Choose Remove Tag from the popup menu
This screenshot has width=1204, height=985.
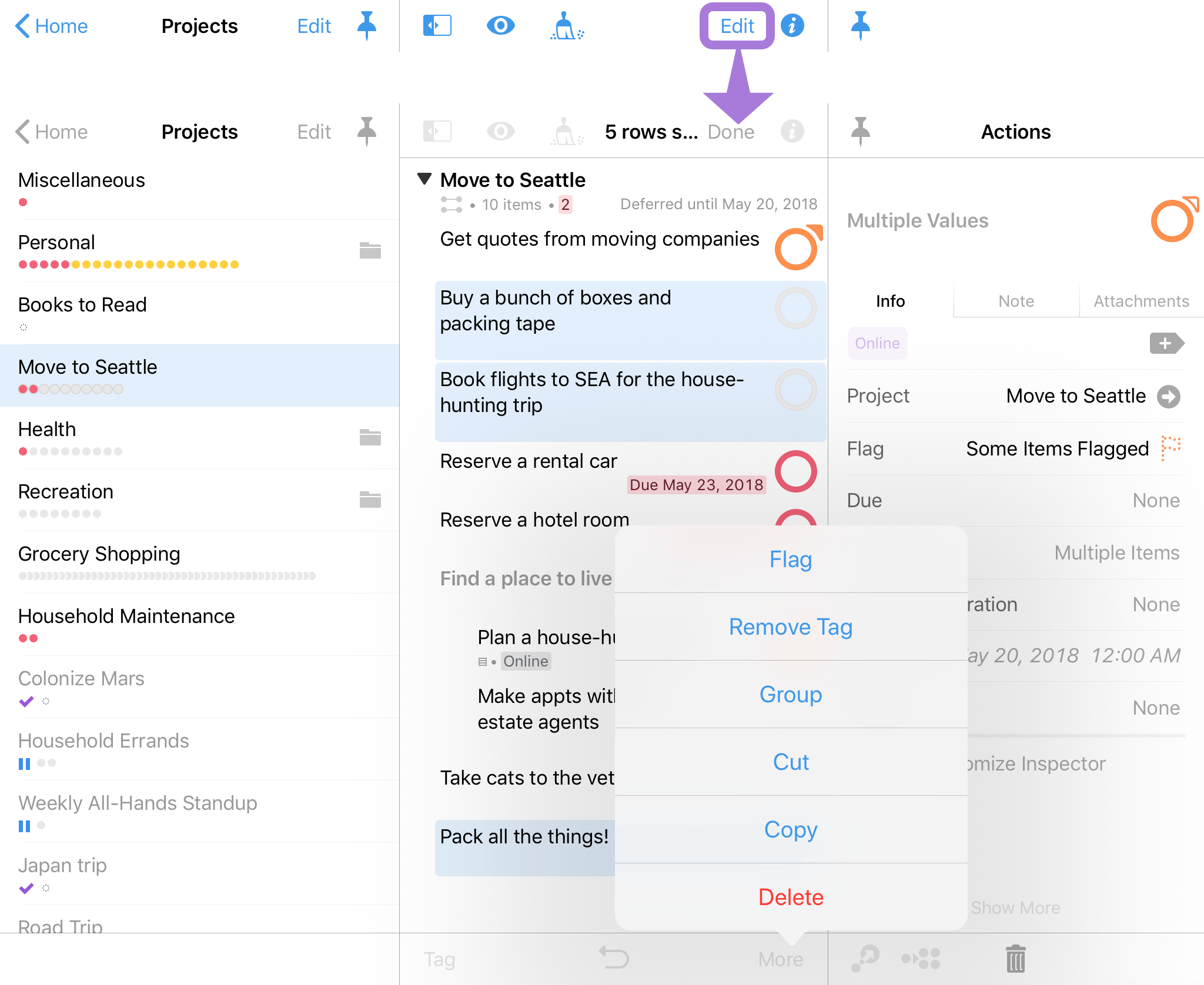791,627
